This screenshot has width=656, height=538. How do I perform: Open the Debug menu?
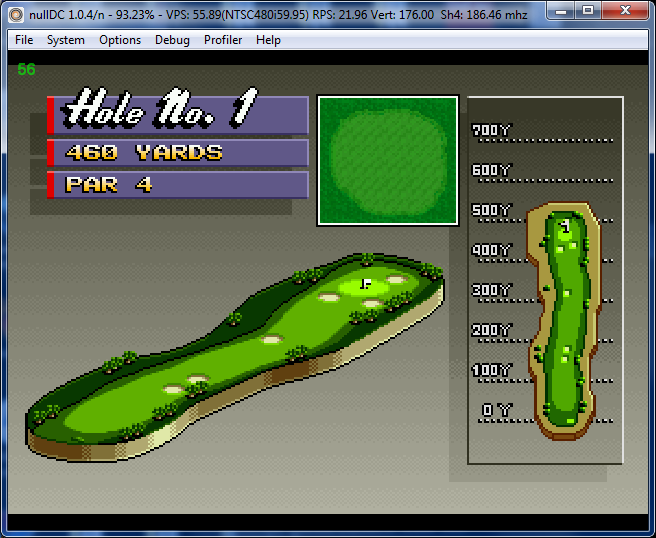point(172,40)
